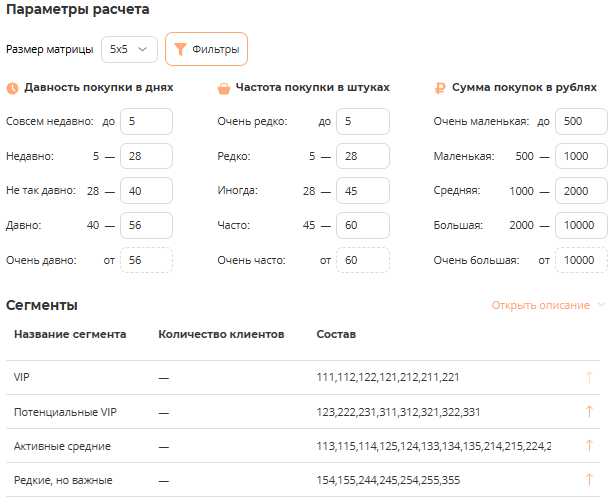Click the basket icon beside Частота покупки
615x500 pixels.
pos(224,88)
